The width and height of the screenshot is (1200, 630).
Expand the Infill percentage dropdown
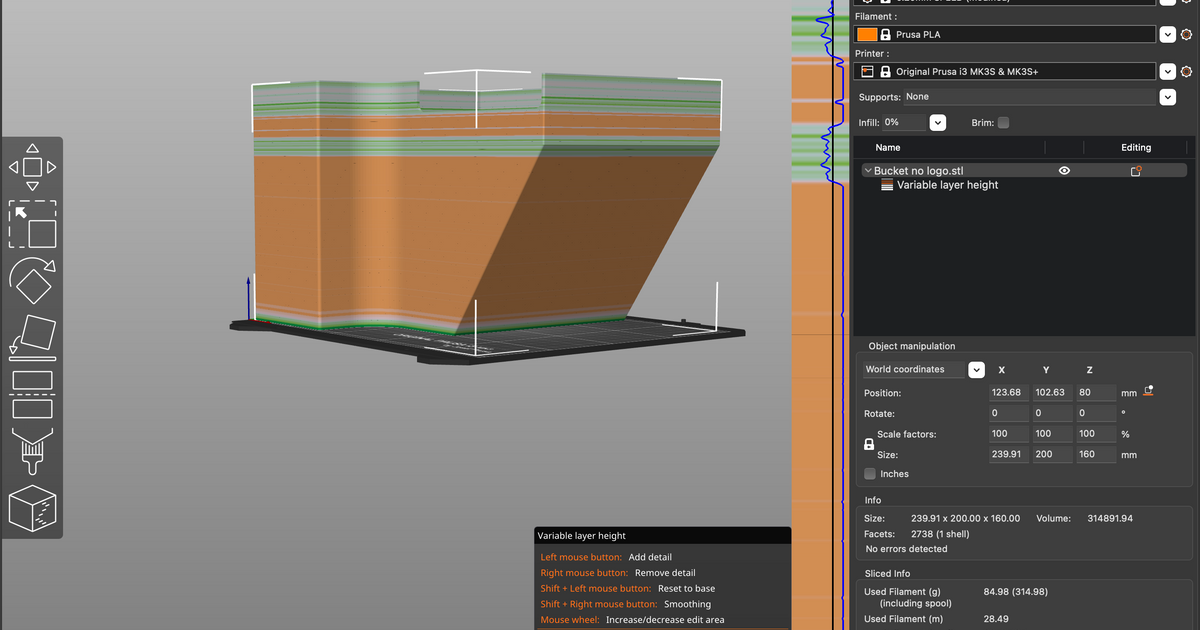(x=937, y=123)
